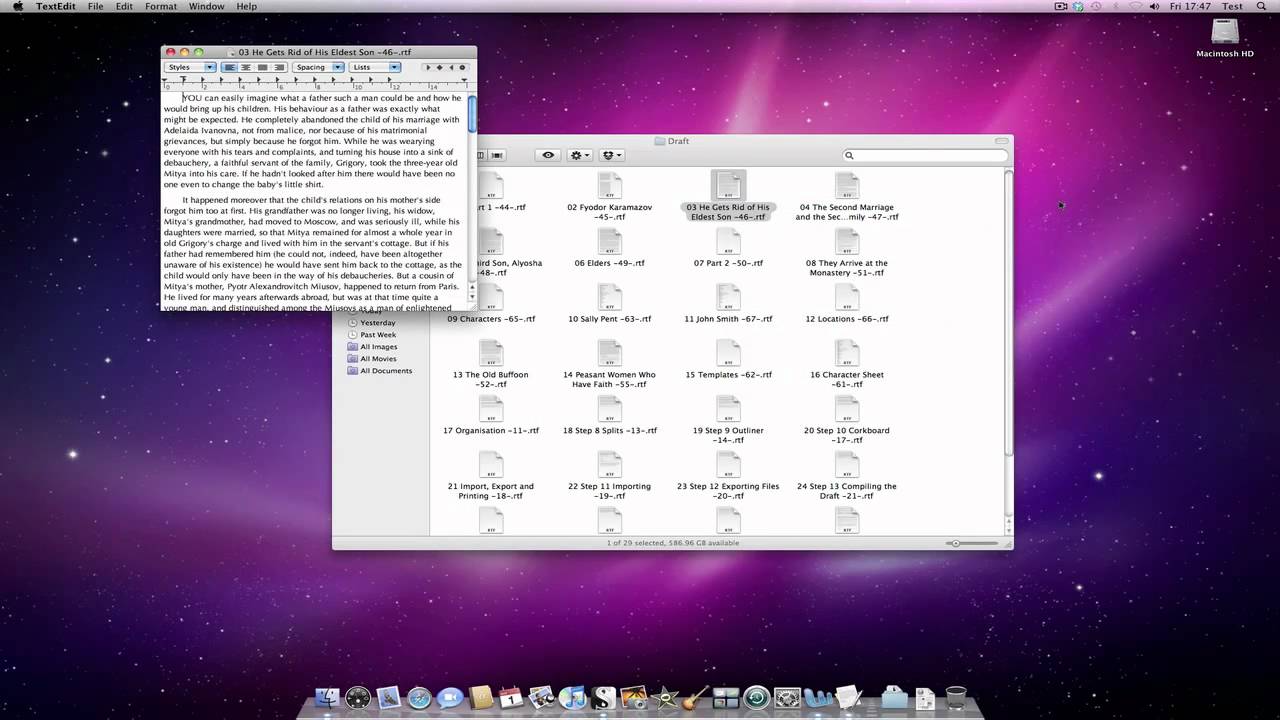The height and width of the screenshot is (720, 1280).
Task: Open the File menu
Action: pos(95,6)
